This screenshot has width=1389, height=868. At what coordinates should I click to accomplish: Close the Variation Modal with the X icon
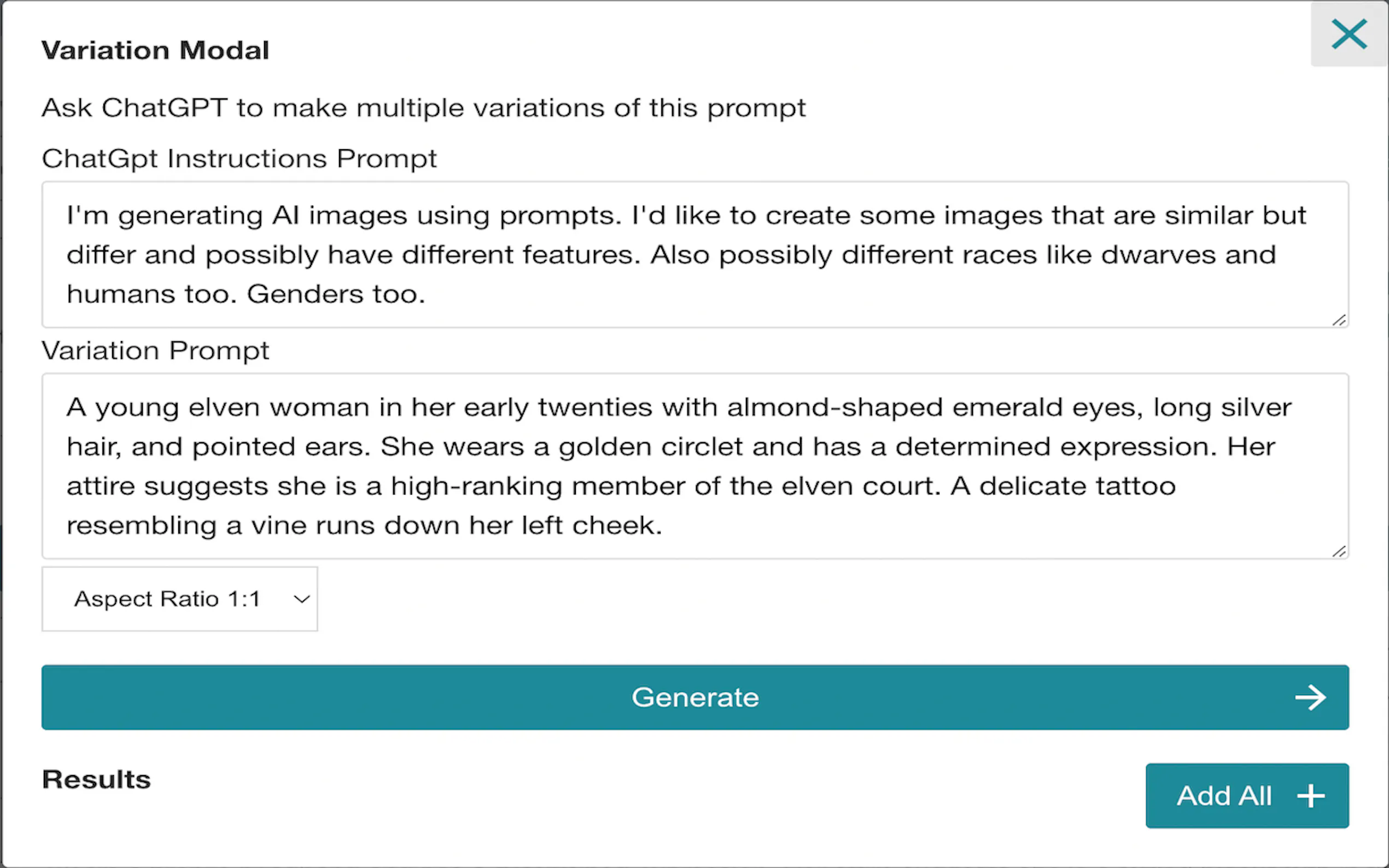1349,34
